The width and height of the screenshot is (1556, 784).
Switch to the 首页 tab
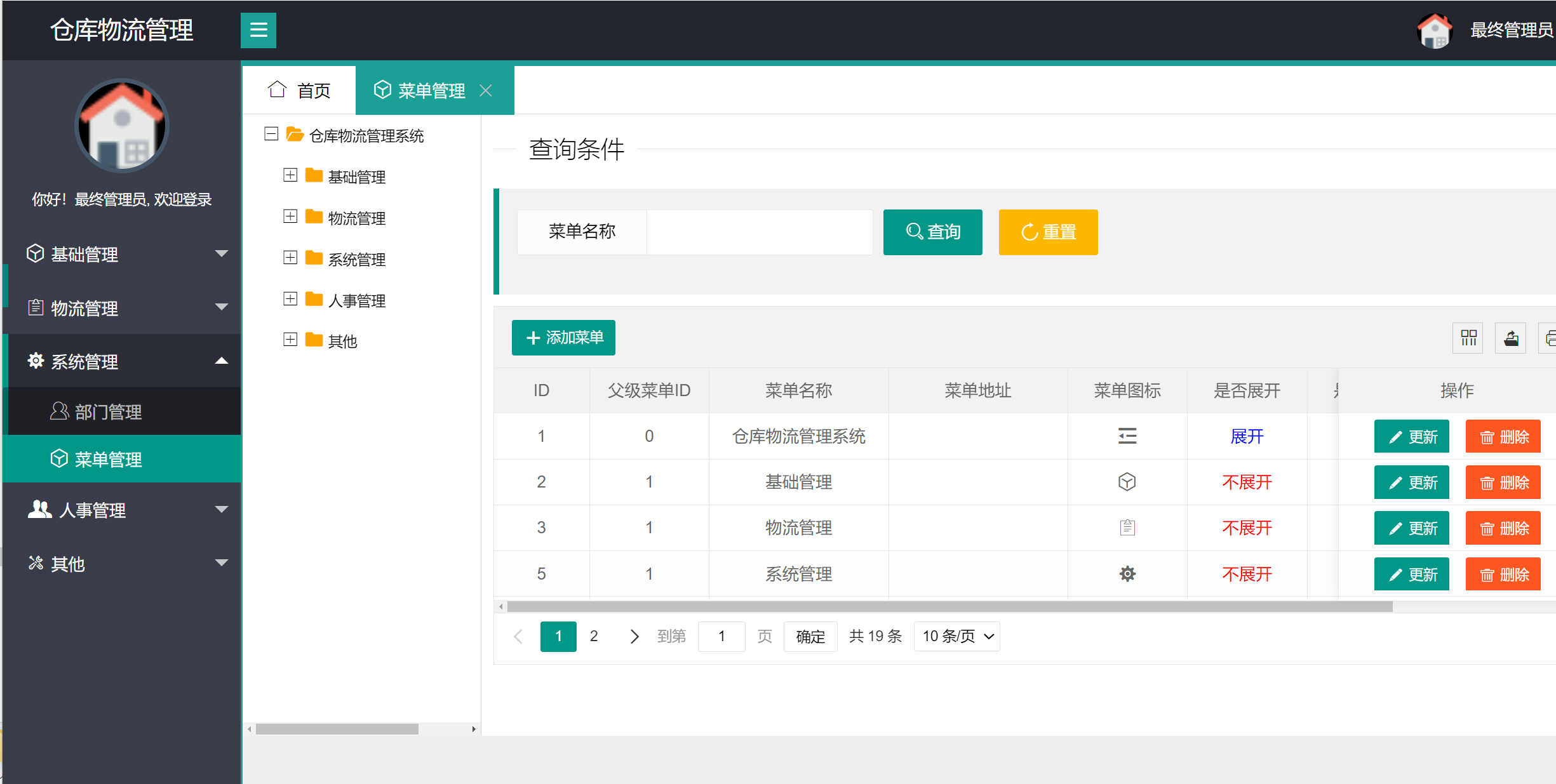click(298, 90)
